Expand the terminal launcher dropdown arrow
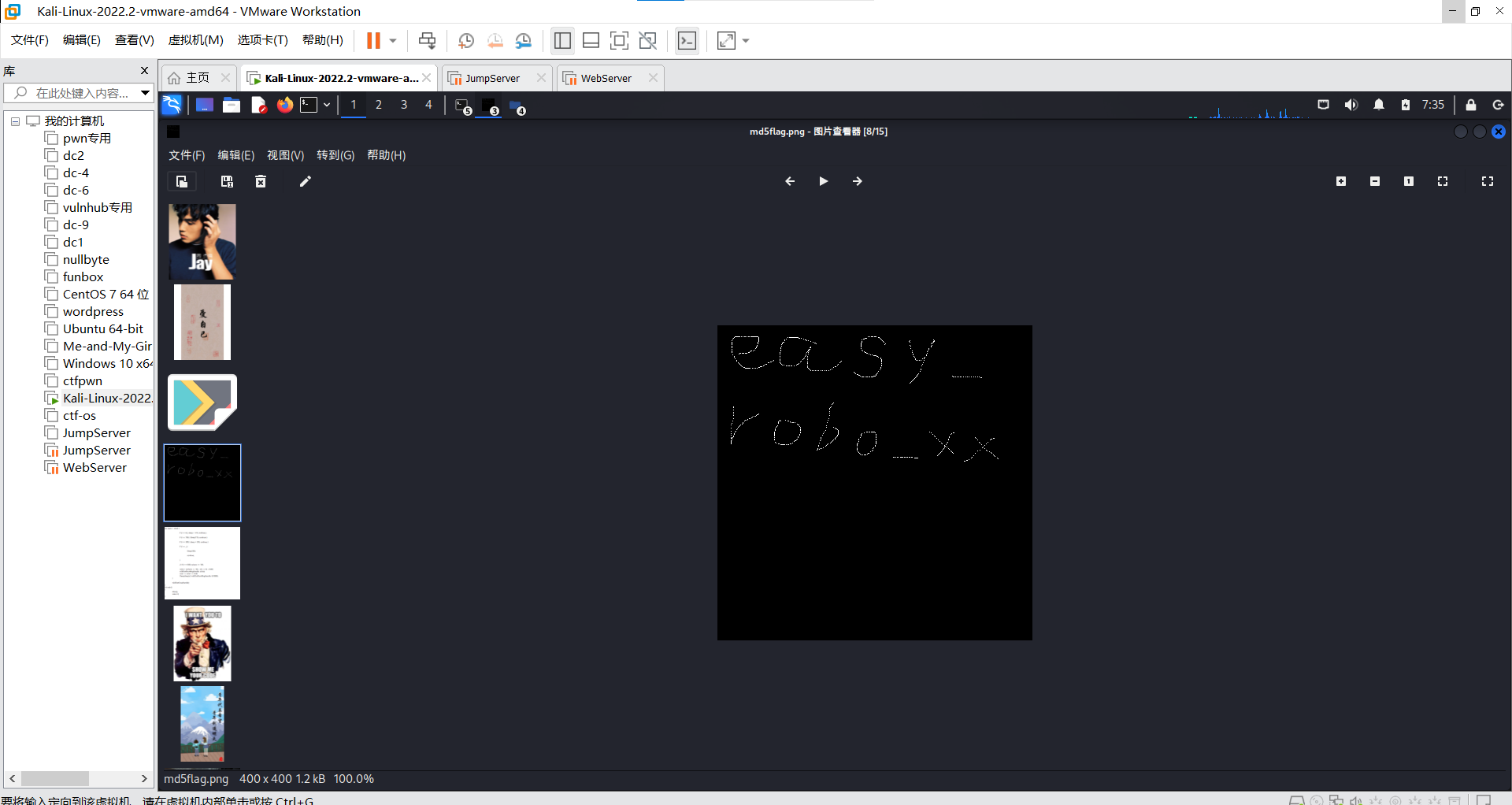The width and height of the screenshot is (1512, 805). tap(327, 105)
